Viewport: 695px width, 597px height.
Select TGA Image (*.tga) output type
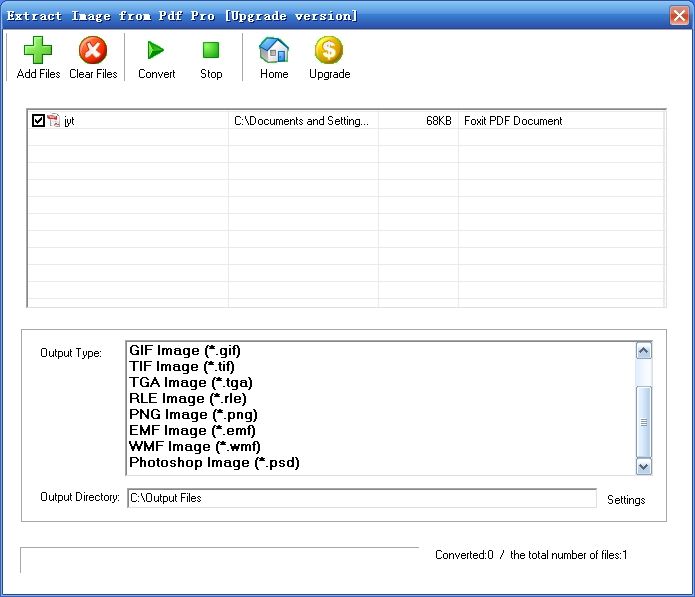click(191, 382)
